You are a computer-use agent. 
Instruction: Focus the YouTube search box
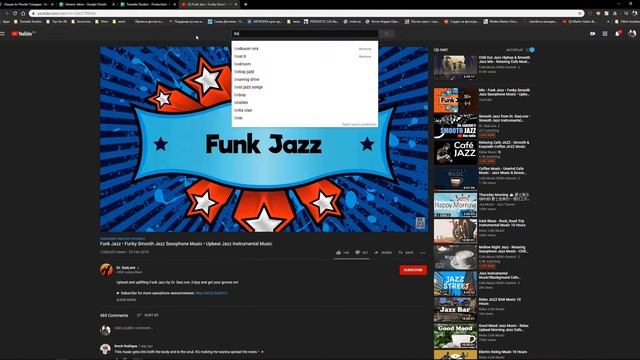click(x=305, y=34)
